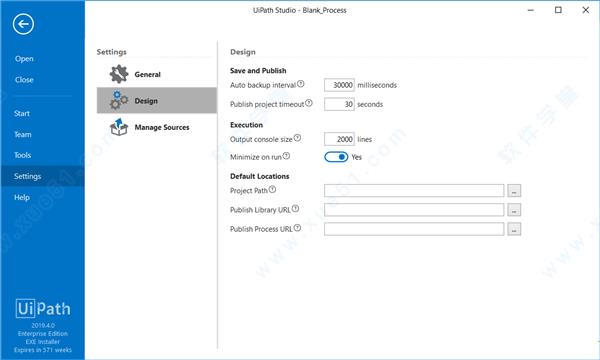Click help icon beside Publish Process URL
The width and height of the screenshot is (600, 360).
click(297, 228)
